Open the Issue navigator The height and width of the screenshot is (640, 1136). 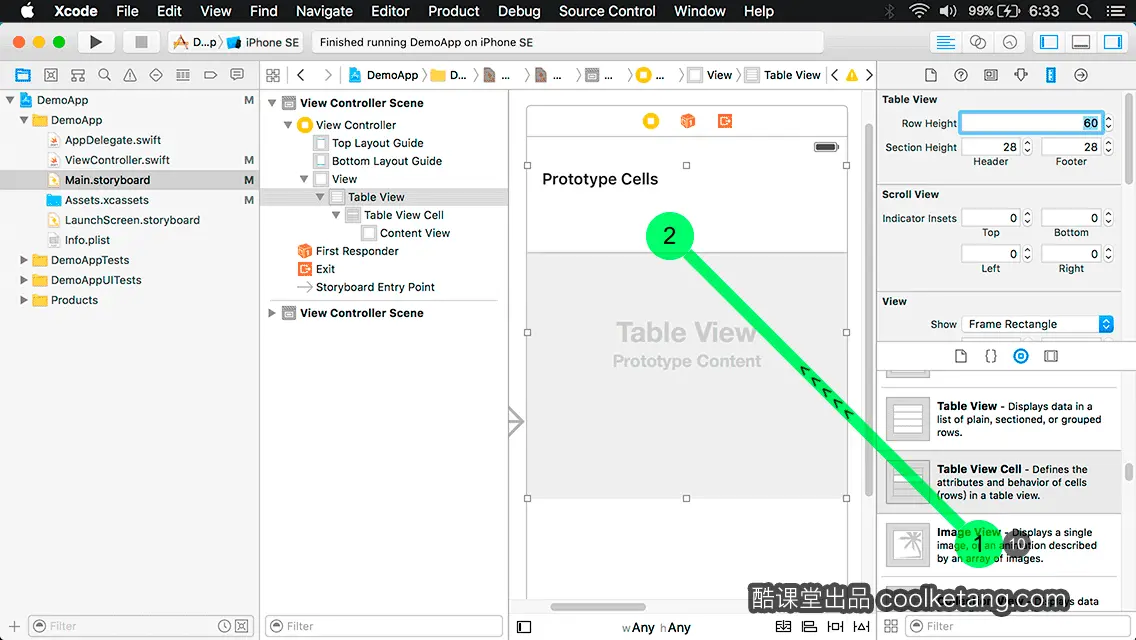[x=130, y=75]
